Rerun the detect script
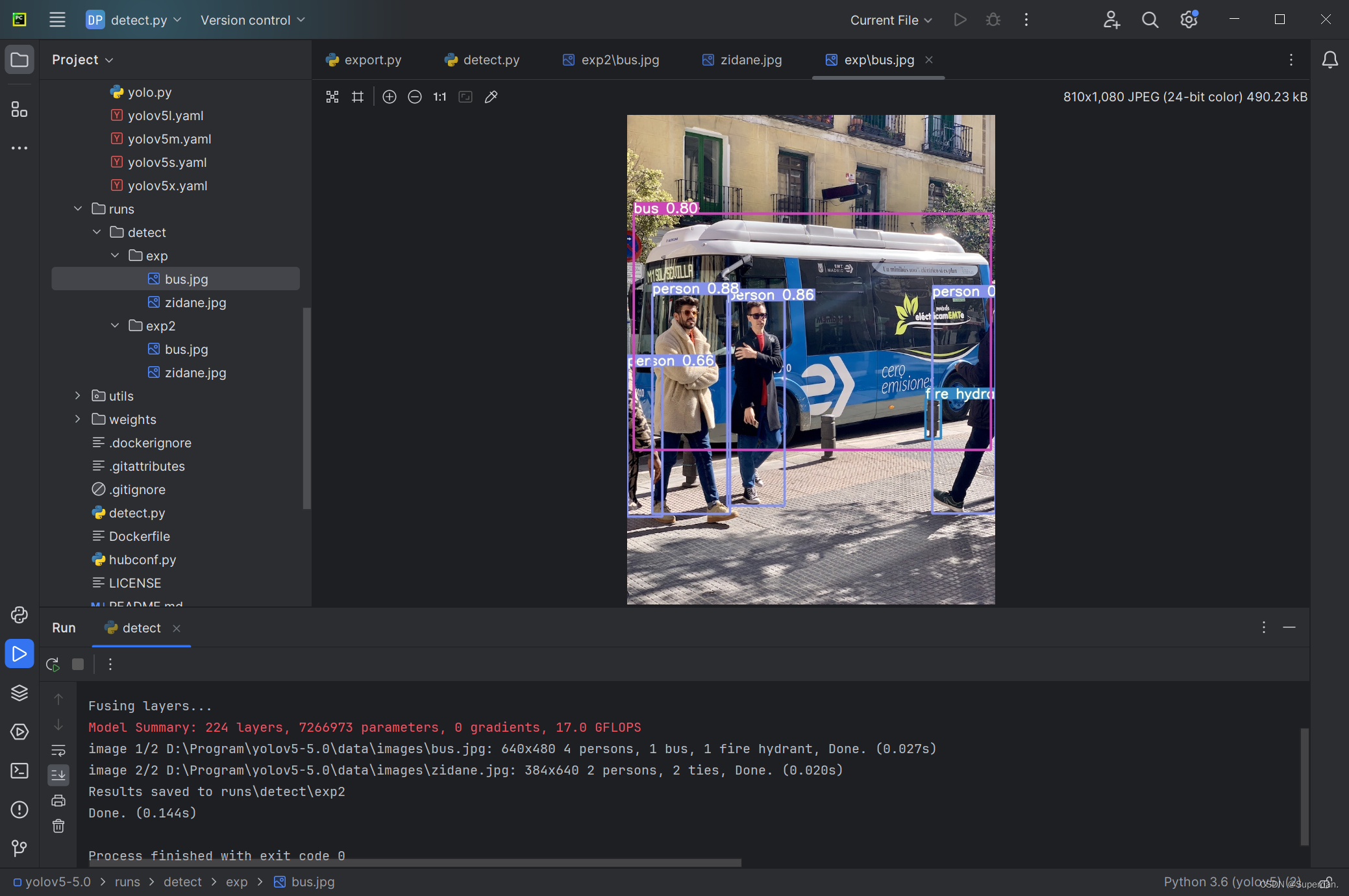Screen dimensions: 1349x896 (x=53, y=664)
